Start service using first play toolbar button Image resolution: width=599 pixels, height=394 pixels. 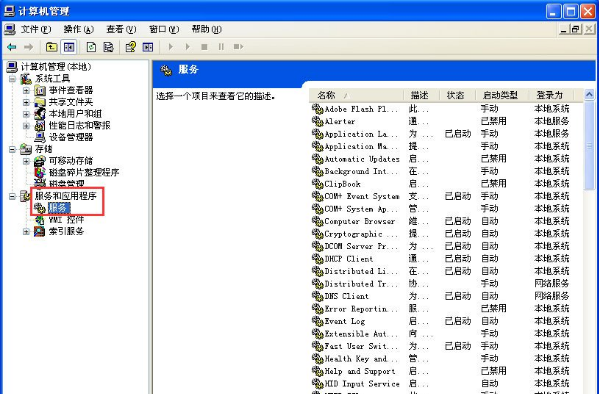(x=170, y=47)
